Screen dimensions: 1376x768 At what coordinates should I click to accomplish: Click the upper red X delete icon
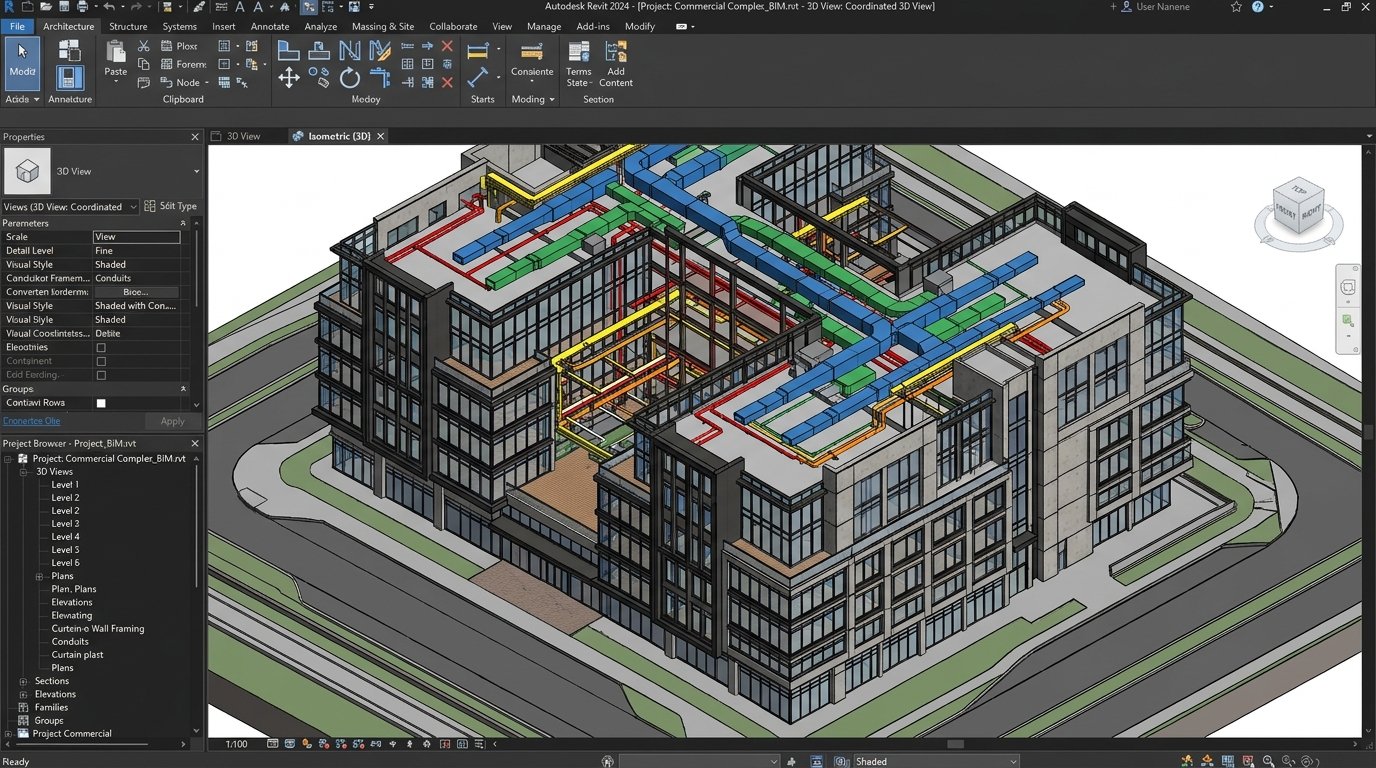point(447,46)
